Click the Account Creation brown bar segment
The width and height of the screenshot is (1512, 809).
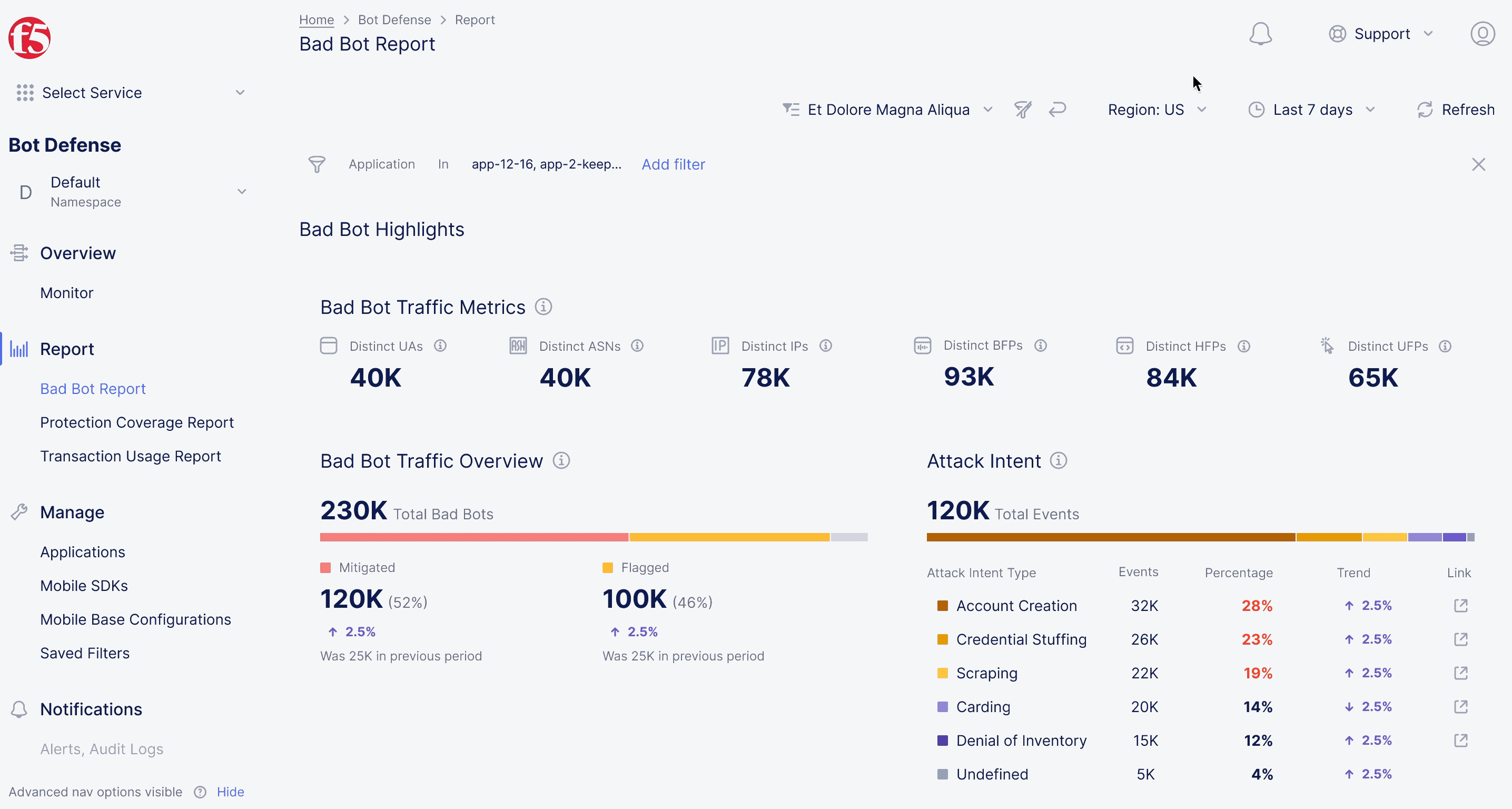[x=1111, y=537]
